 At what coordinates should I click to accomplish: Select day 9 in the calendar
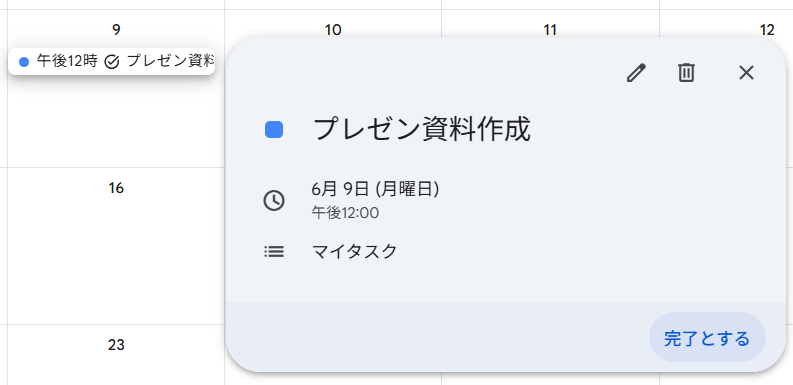coord(116,30)
